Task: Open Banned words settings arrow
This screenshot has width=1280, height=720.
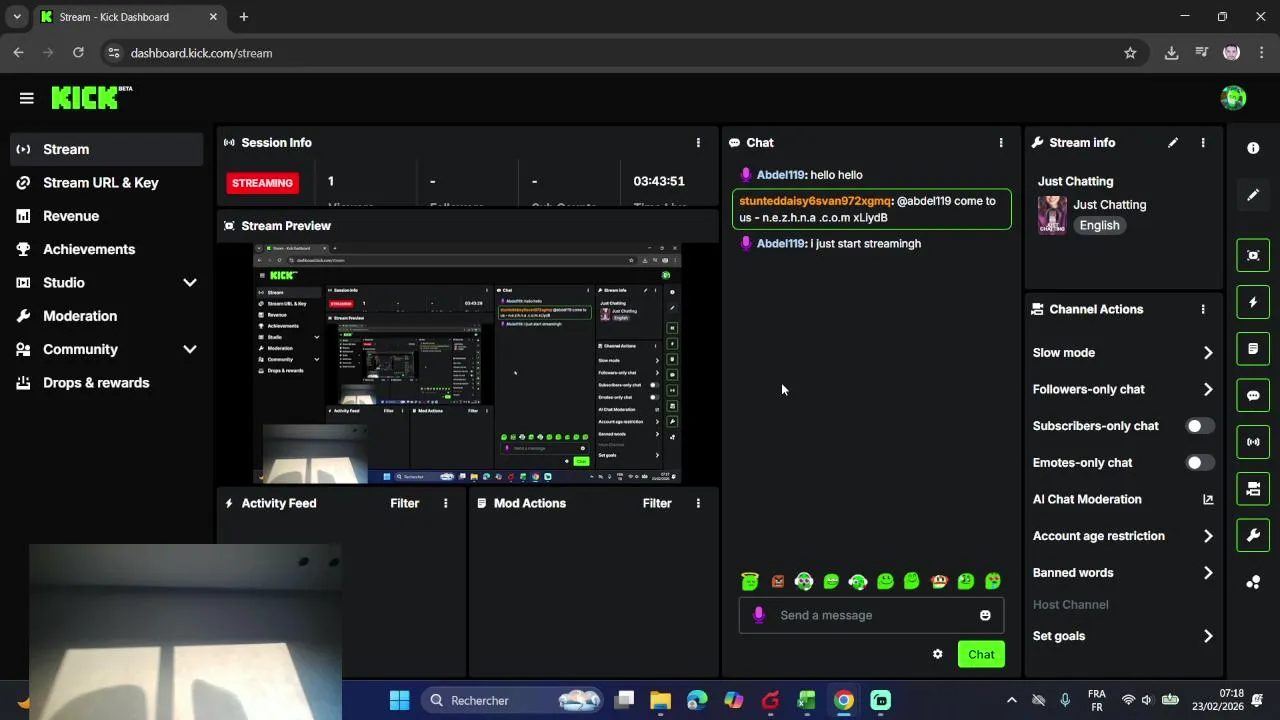Action: [x=1208, y=573]
